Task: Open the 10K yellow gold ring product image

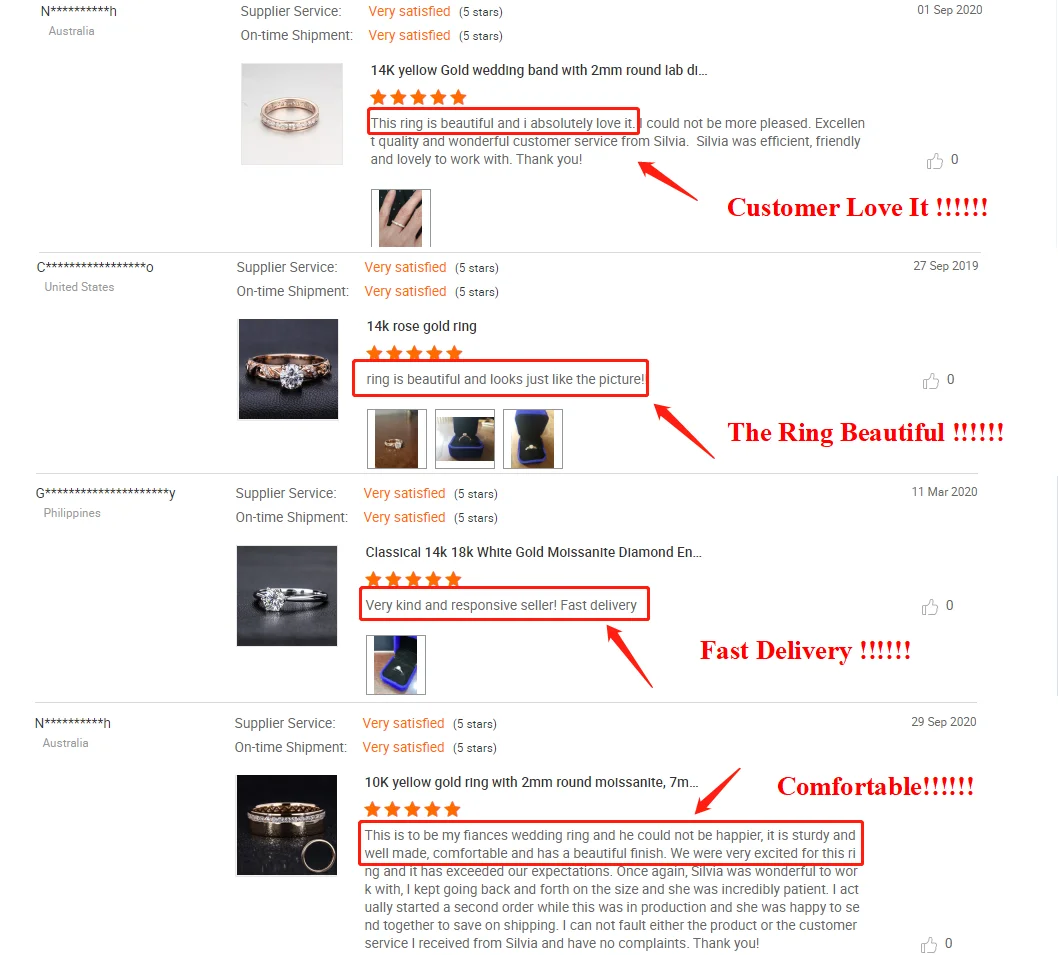Action: [287, 825]
